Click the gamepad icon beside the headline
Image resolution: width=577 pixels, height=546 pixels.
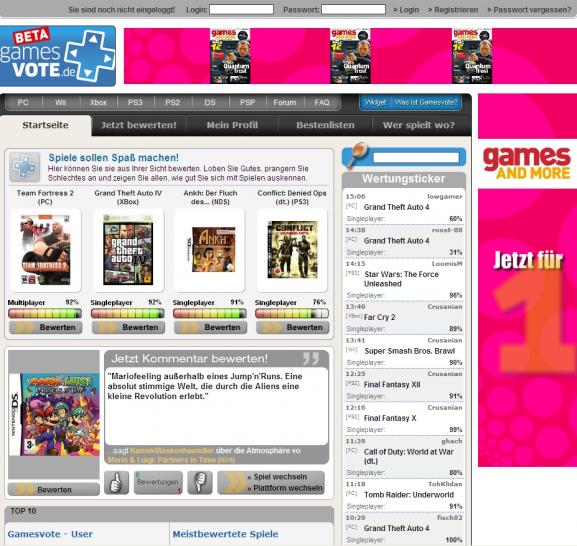point(25,167)
